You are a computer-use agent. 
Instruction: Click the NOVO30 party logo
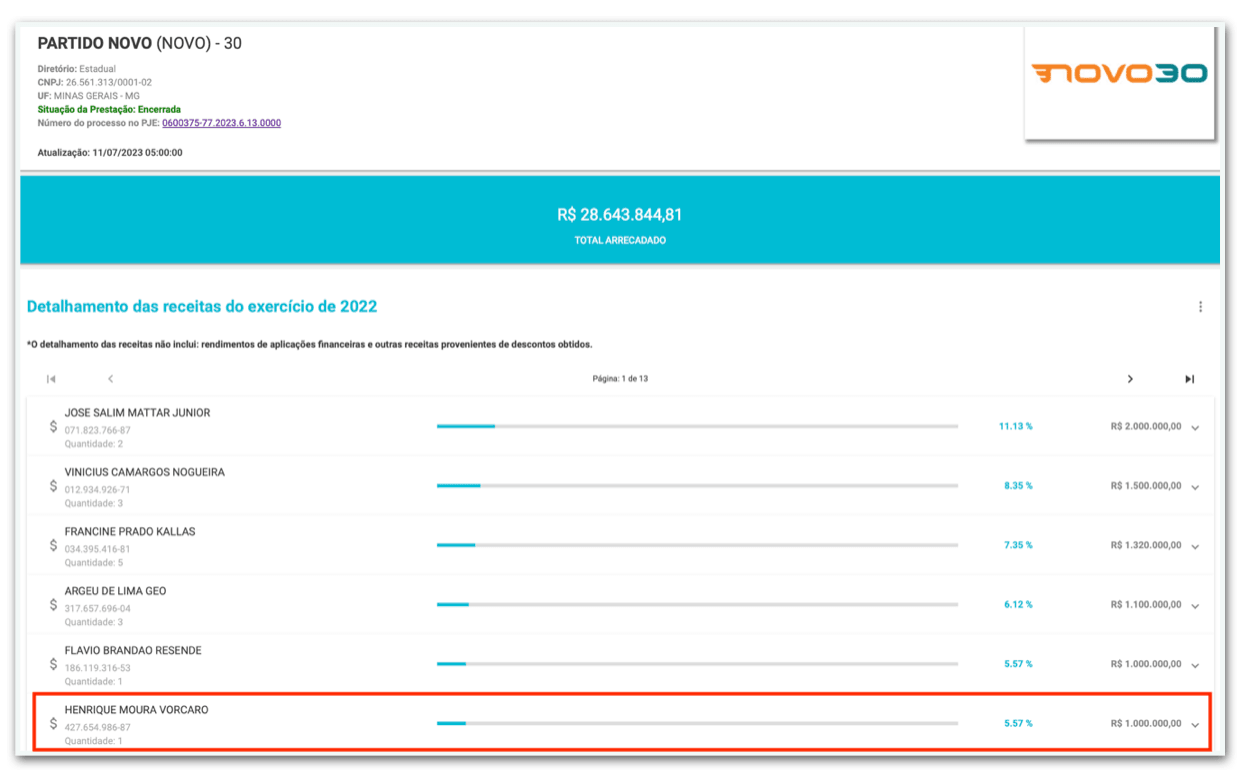[1119, 73]
